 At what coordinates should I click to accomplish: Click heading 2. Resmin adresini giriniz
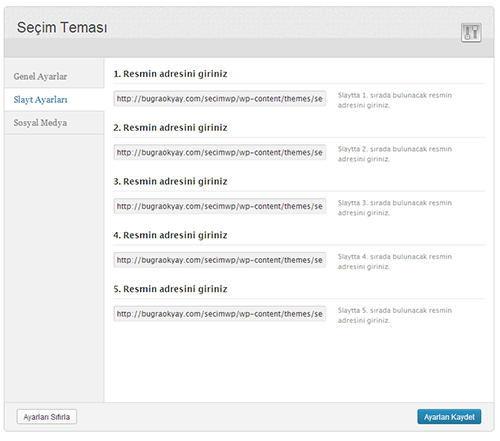coord(170,128)
